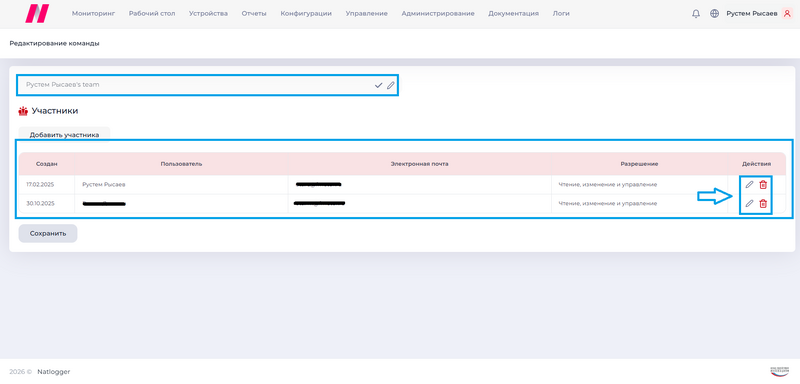Click the Natlogger footer link
800x384 pixels.
[x=54, y=372]
